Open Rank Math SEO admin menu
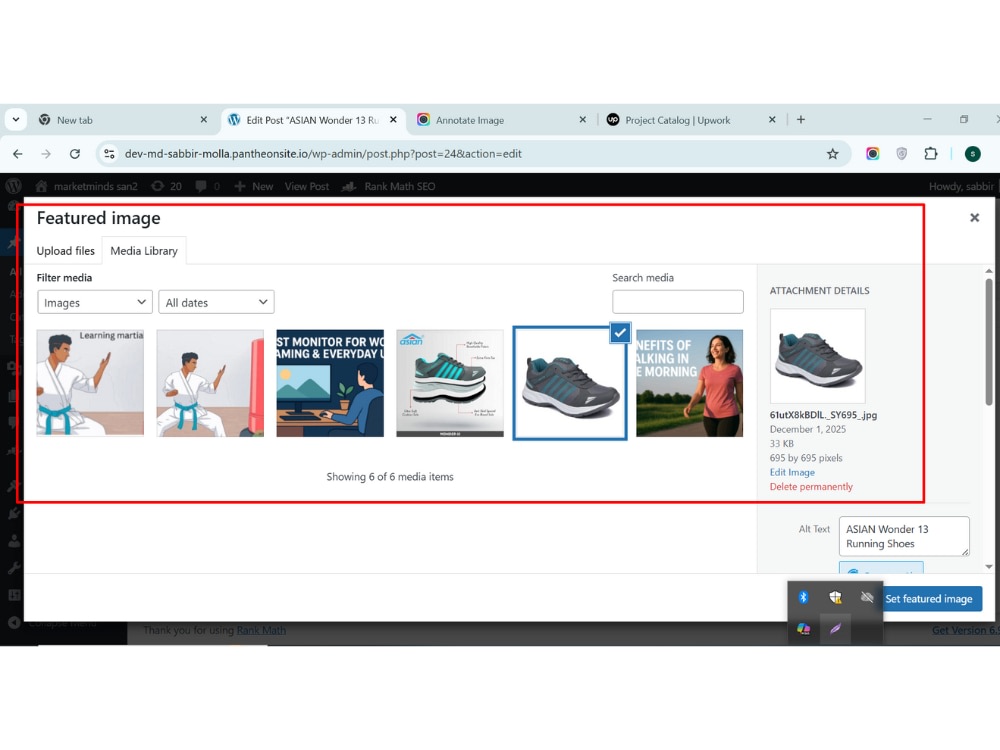Viewport: 1000px width, 750px height. tap(389, 186)
